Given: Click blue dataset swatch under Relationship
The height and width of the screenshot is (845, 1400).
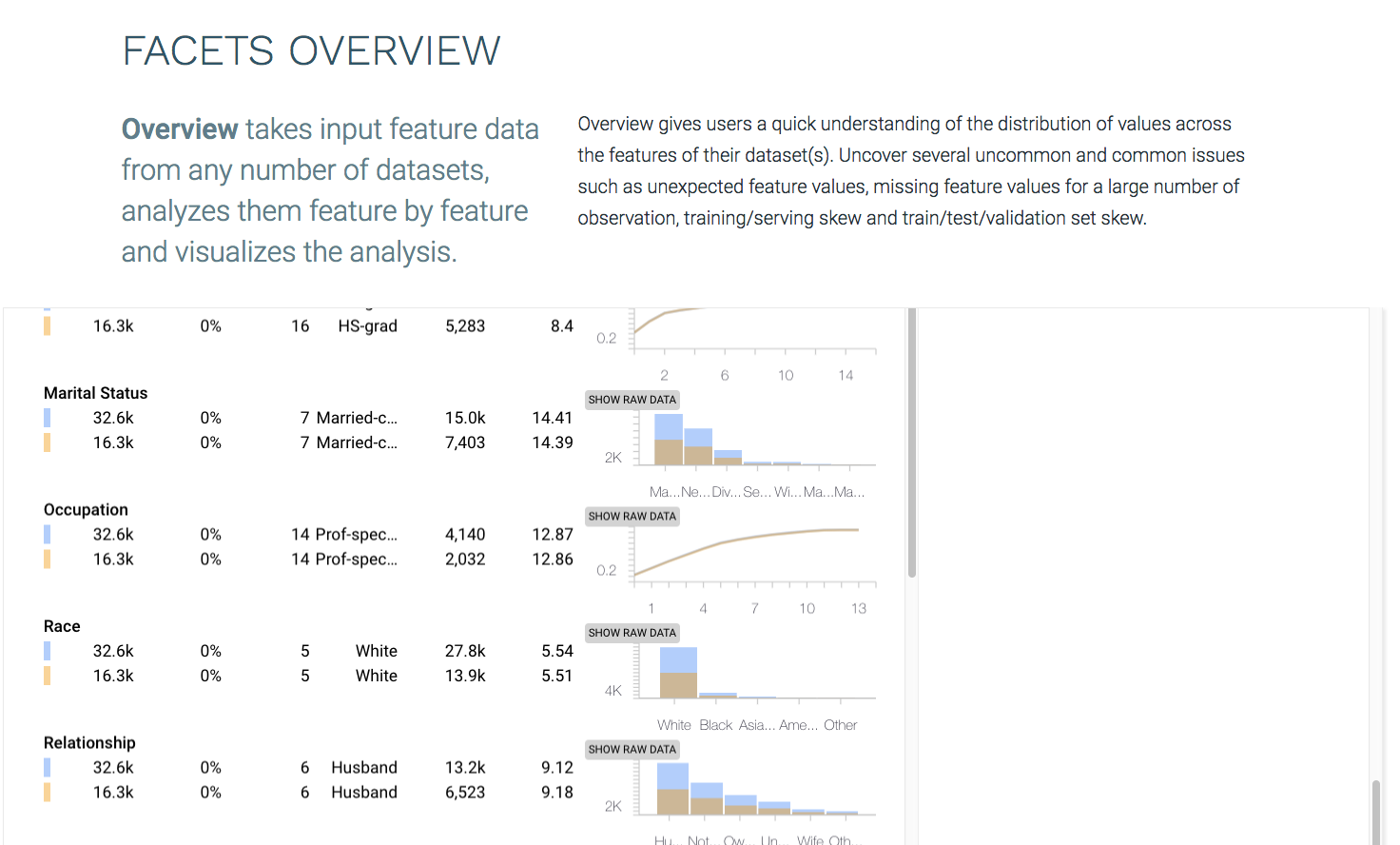Looking at the screenshot, I should click(47, 768).
